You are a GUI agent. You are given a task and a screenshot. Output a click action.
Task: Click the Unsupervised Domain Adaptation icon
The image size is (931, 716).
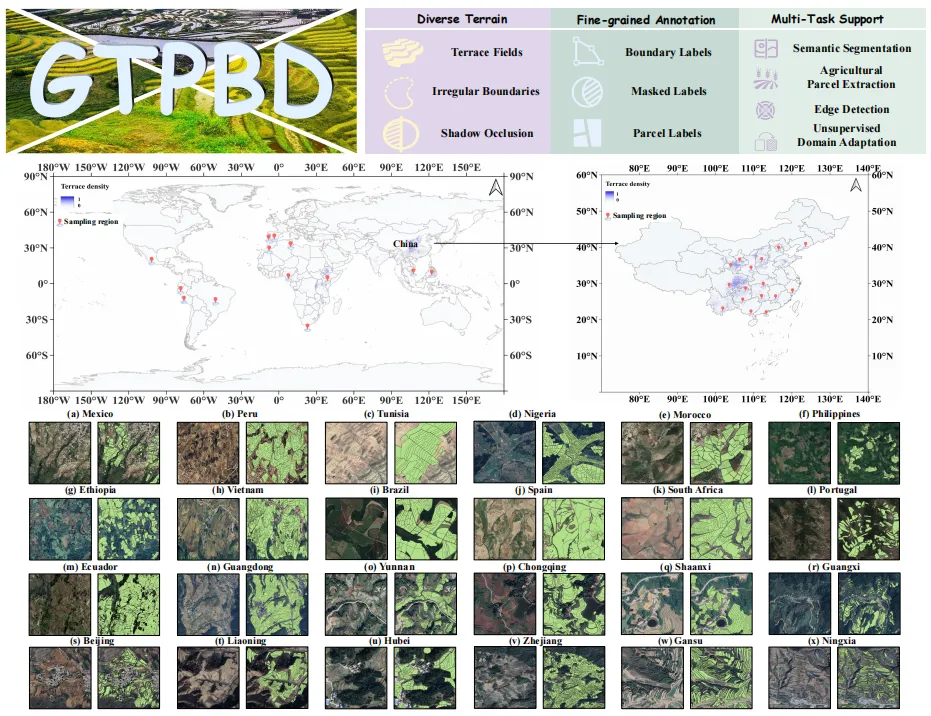pos(766,141)
